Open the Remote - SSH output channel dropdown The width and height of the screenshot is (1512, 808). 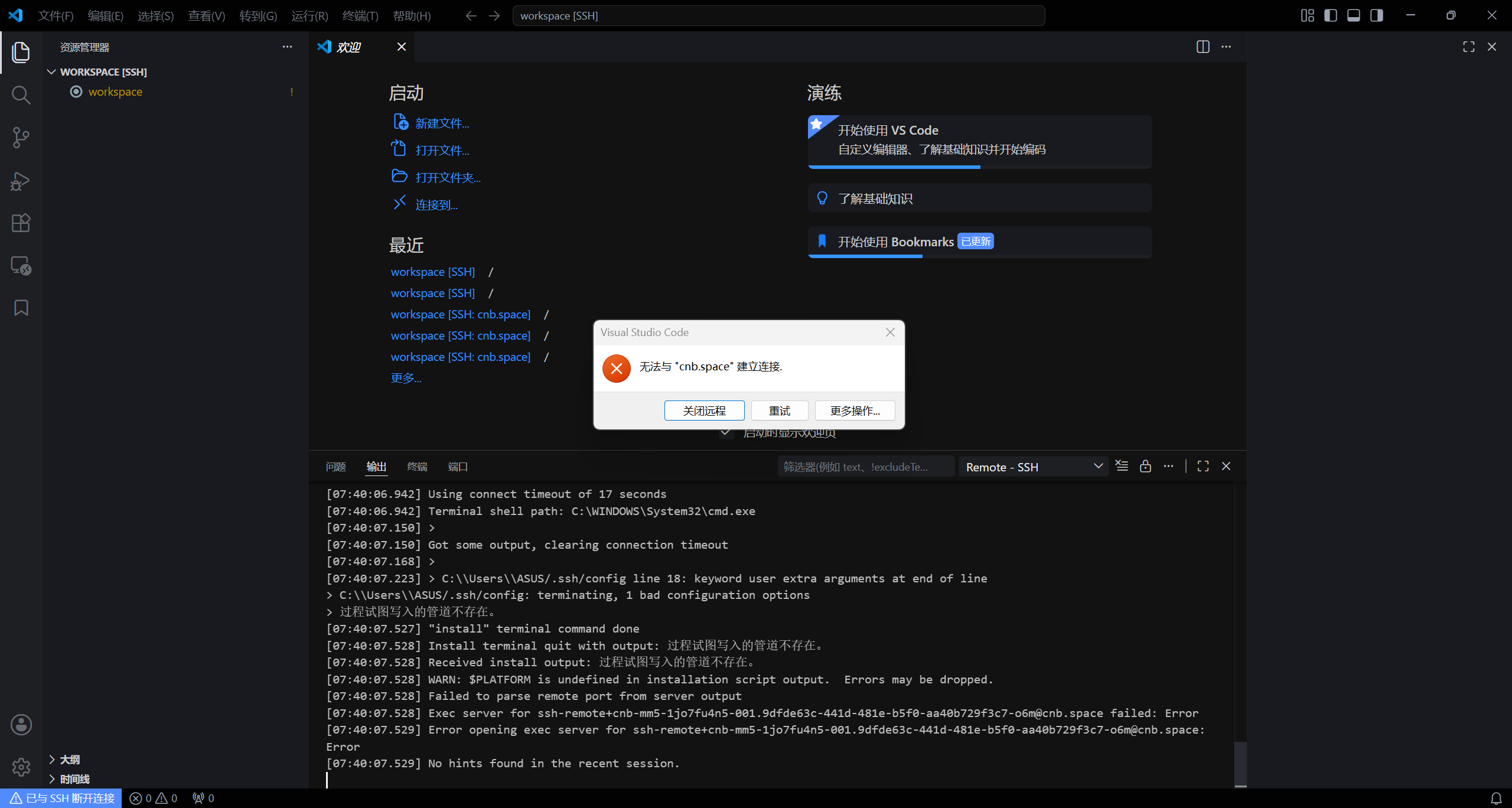[1034, 467]
